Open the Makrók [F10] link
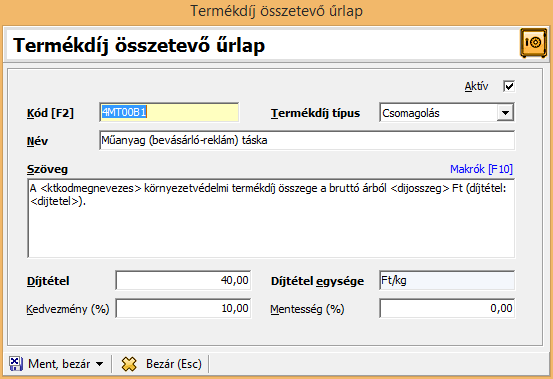Viewport: 553px width, 379px height. click(x=481, y=169)
